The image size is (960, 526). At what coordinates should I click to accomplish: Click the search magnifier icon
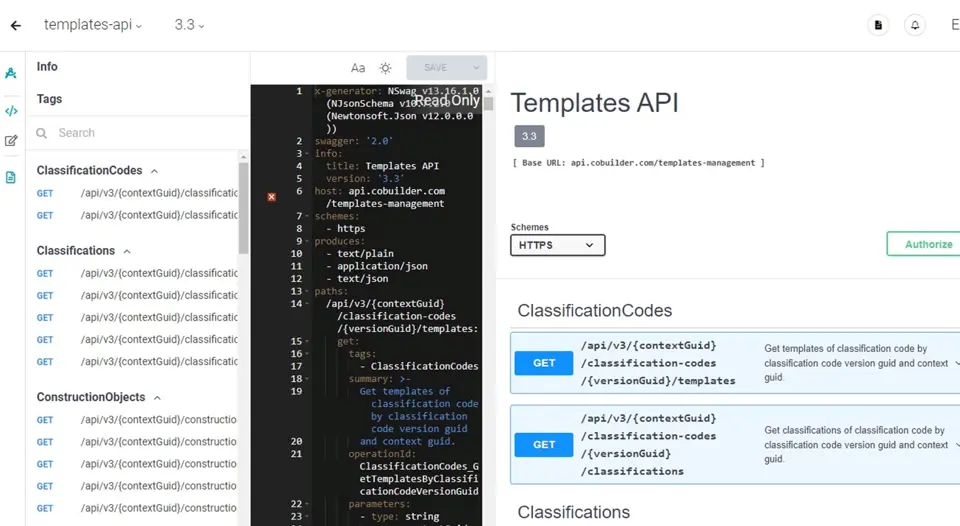pos(42,133)
